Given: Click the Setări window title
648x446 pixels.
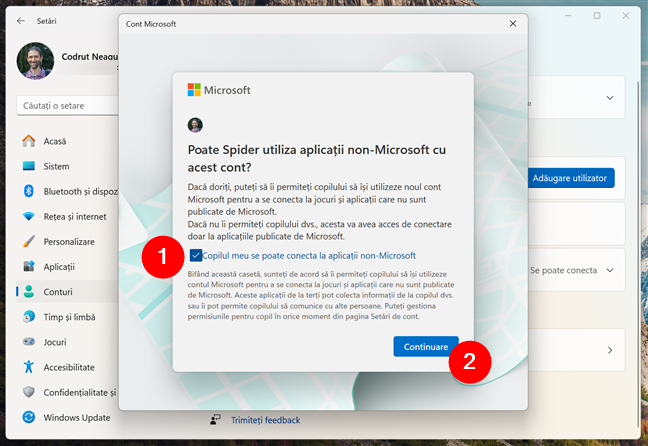Looking at the screenshot, I should [x=46, y=21].
